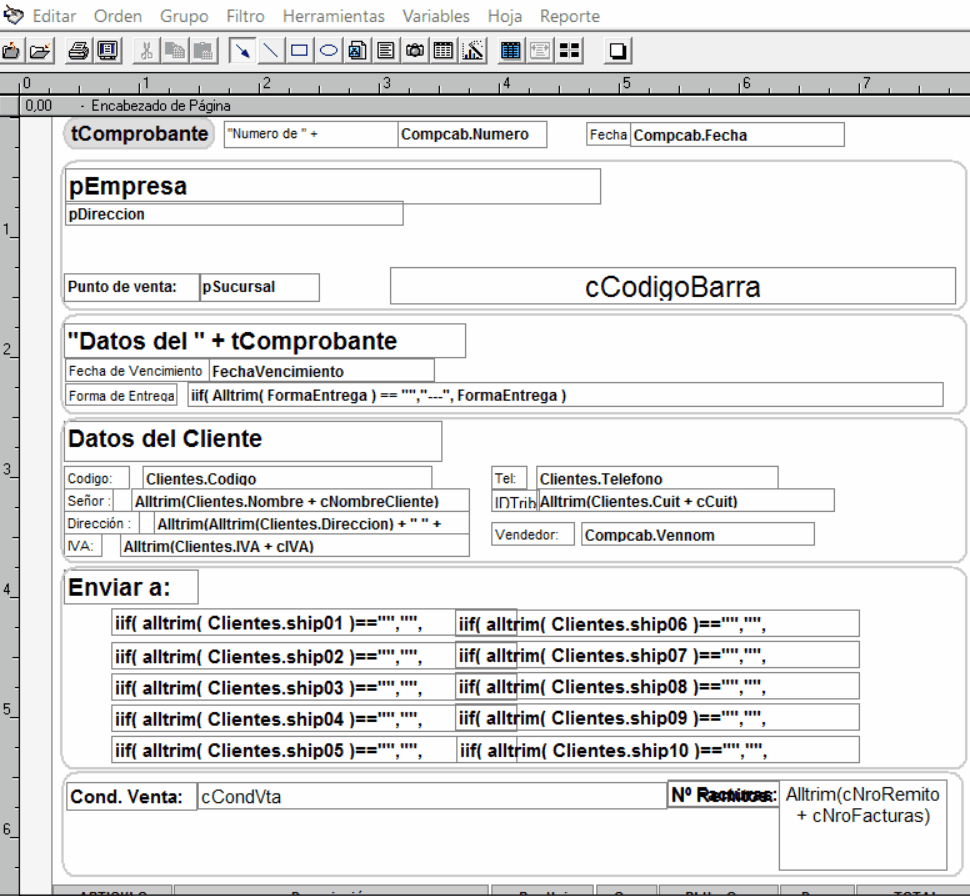This screenshot has height=896, width=970.
Task: Click the new report toolbar icon
Action: click(x=12, y=51)
